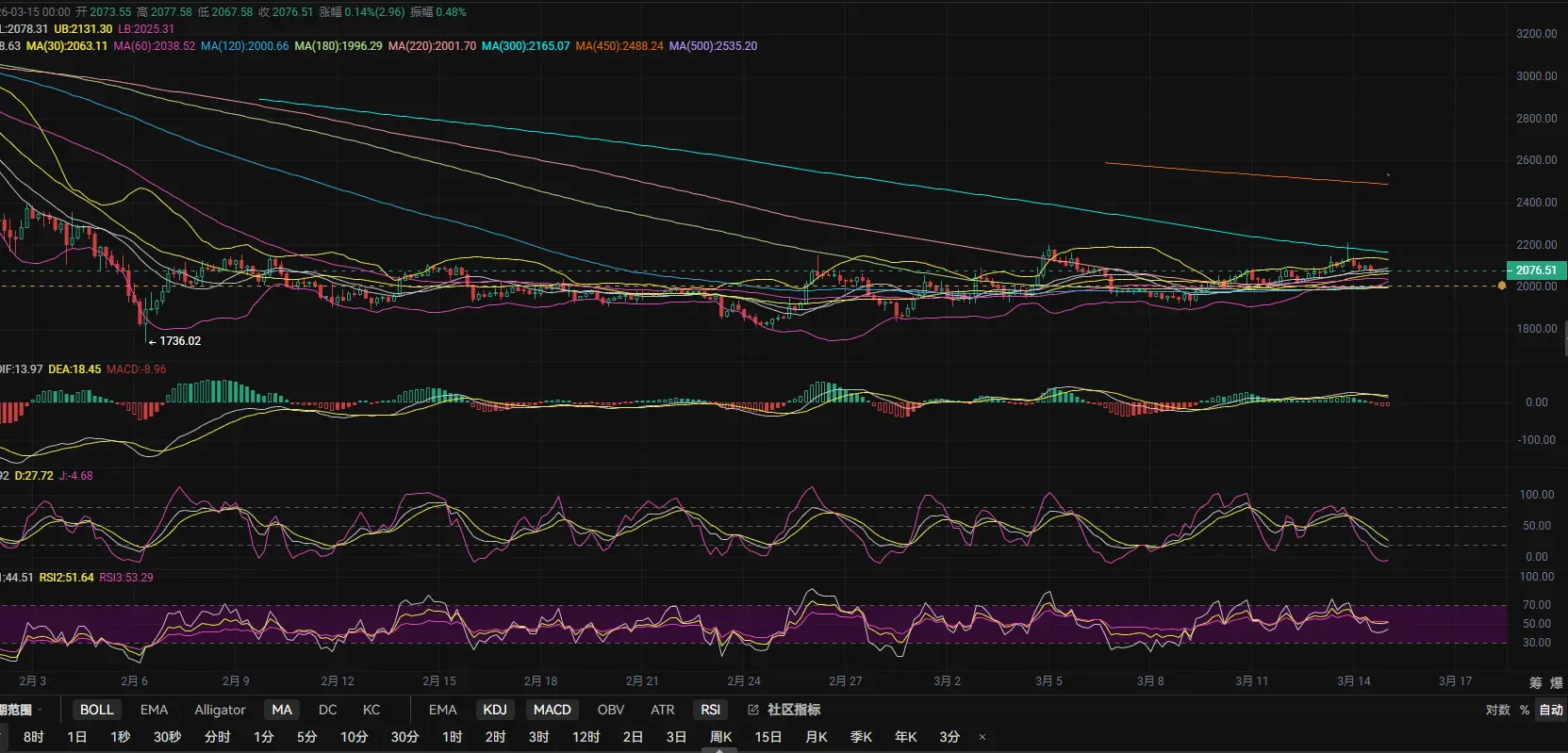Select the 1时 timeframe

pyautogui.click(x=453, y=737)
